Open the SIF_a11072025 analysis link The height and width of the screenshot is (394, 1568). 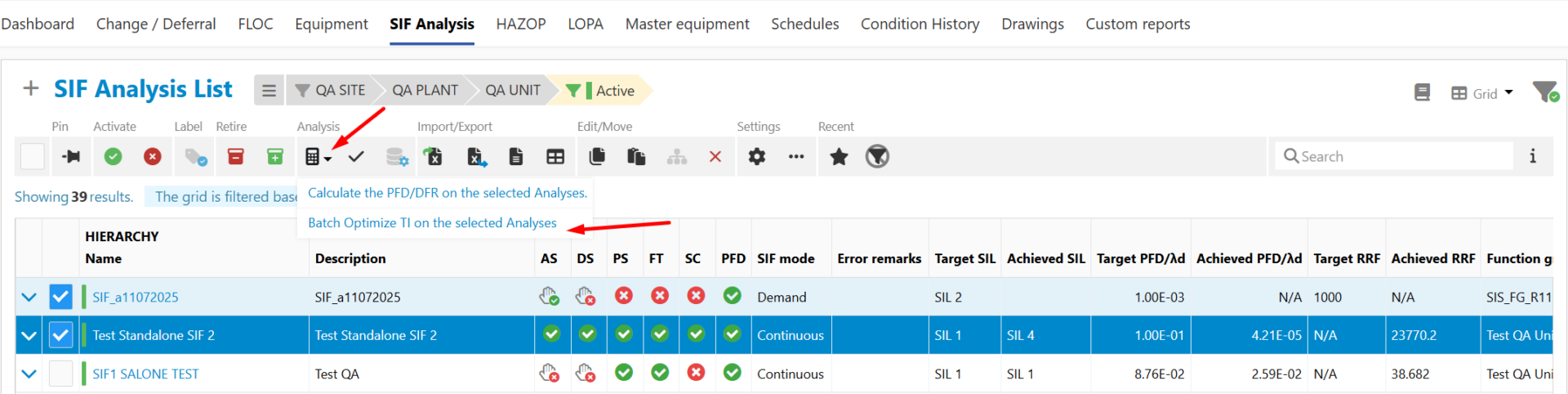(136, 297)
